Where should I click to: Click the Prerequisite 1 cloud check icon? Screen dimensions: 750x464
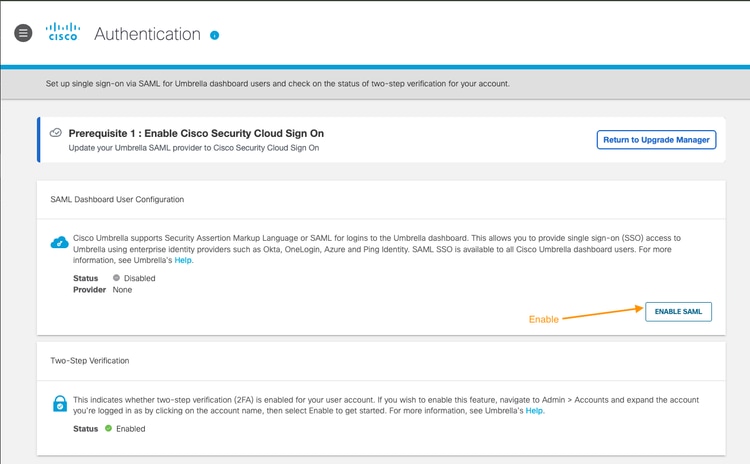(56, 133)
